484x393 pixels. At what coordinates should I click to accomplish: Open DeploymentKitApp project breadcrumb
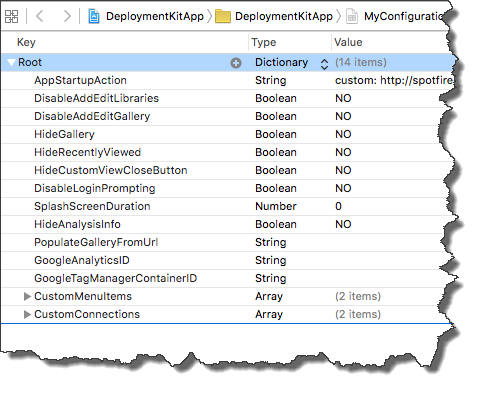(x=155, y=16)
